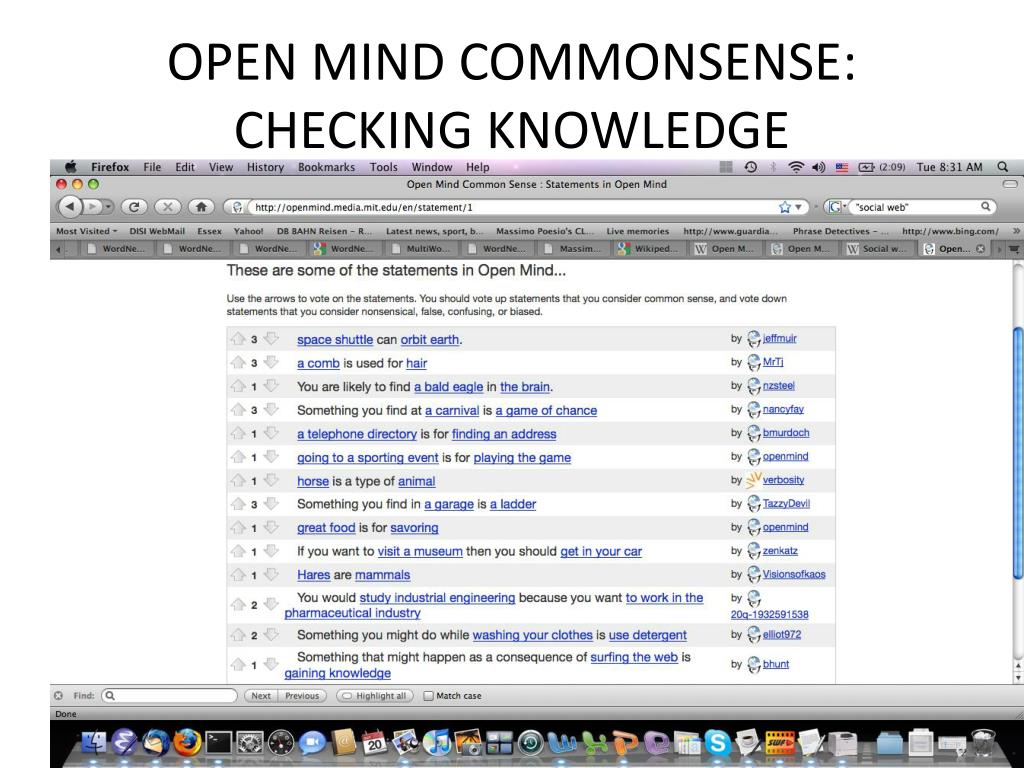Screen dimensions: 1024x768
Task: Click the page vertical scrollbar
Action: point(1018,451)
